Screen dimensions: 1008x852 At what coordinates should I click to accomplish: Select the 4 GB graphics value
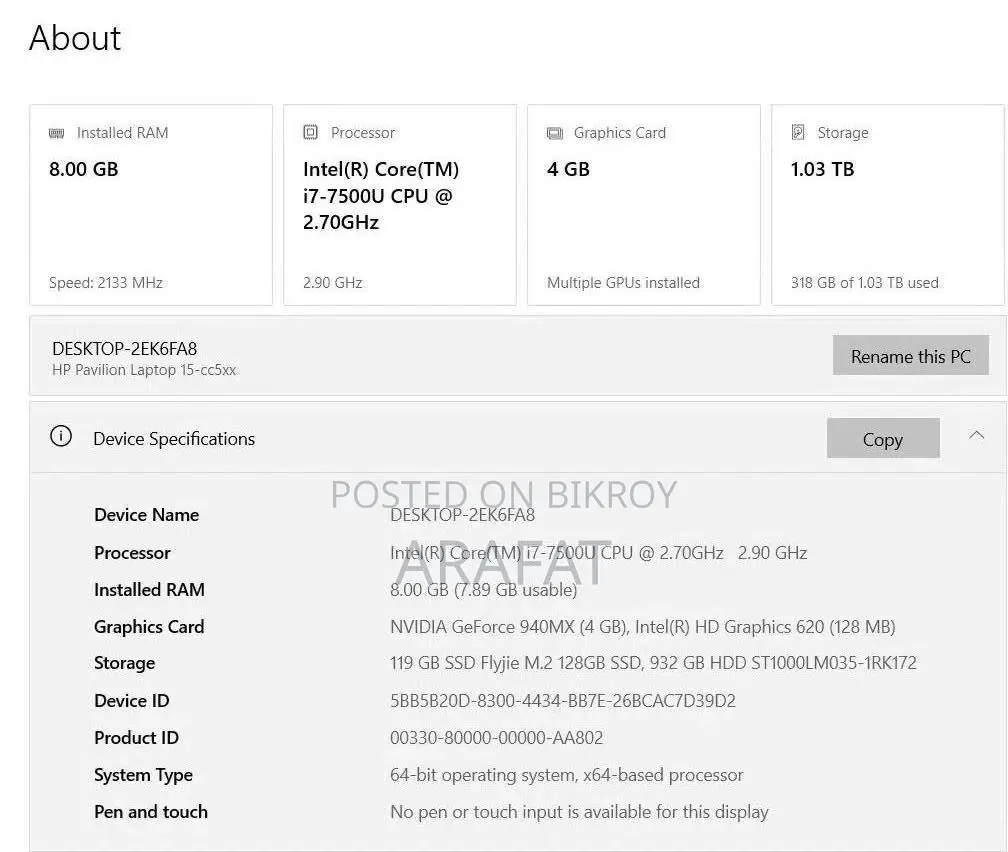tap(568, 169)
